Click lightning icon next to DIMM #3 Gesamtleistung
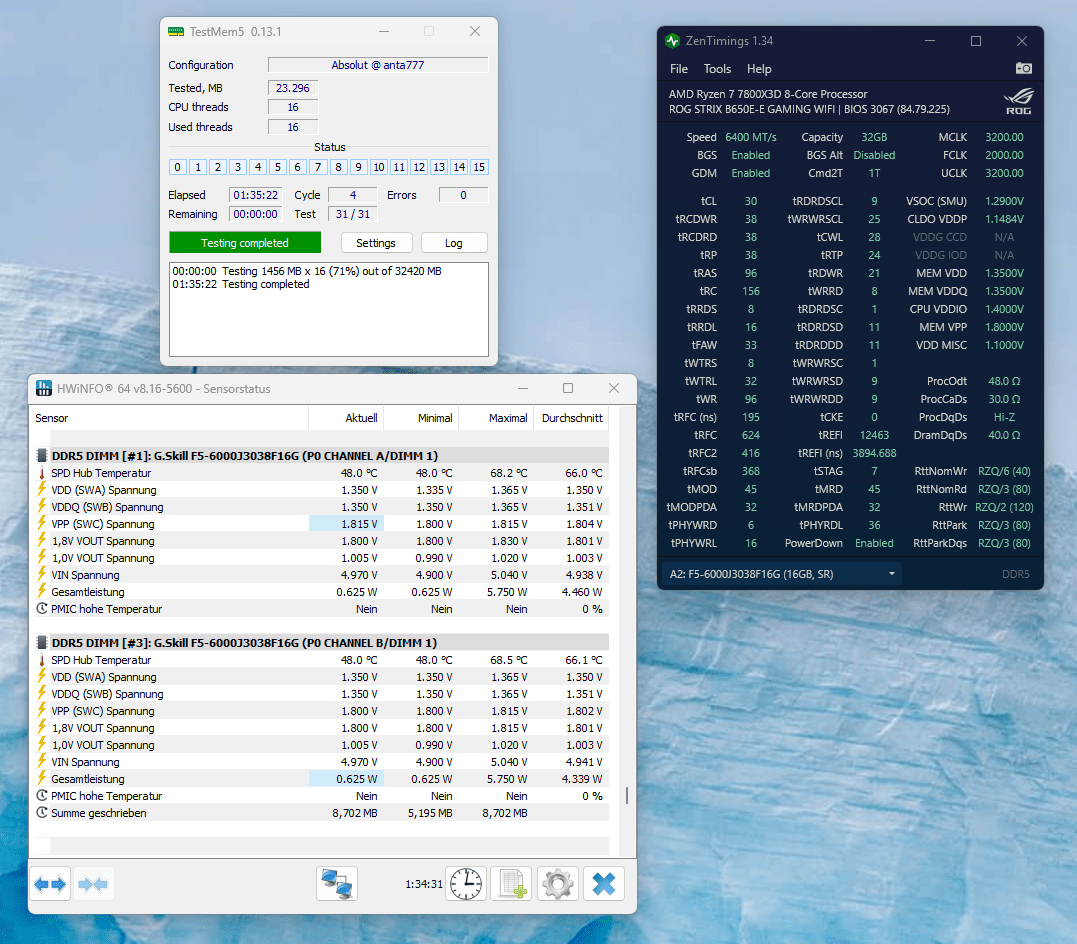The height and width of the screenshot is (944, 1077). coord(42,778)
